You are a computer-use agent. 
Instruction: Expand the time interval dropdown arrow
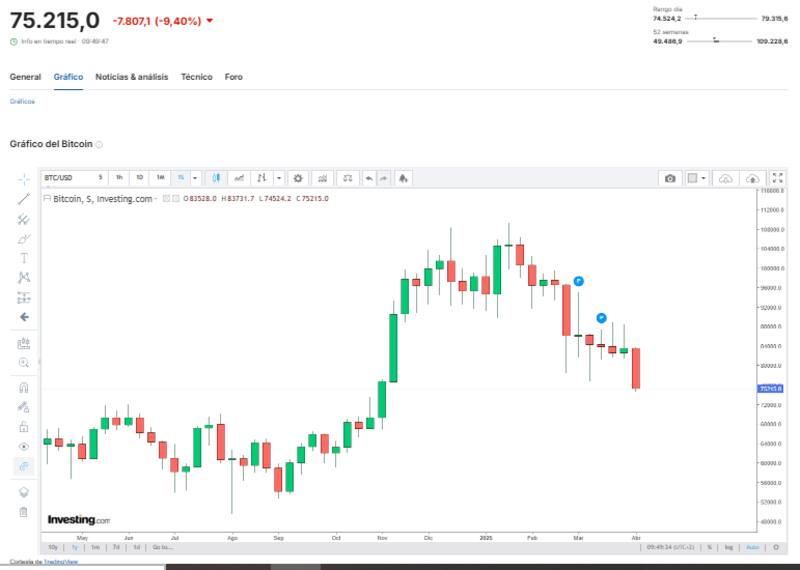coord(195,178)
